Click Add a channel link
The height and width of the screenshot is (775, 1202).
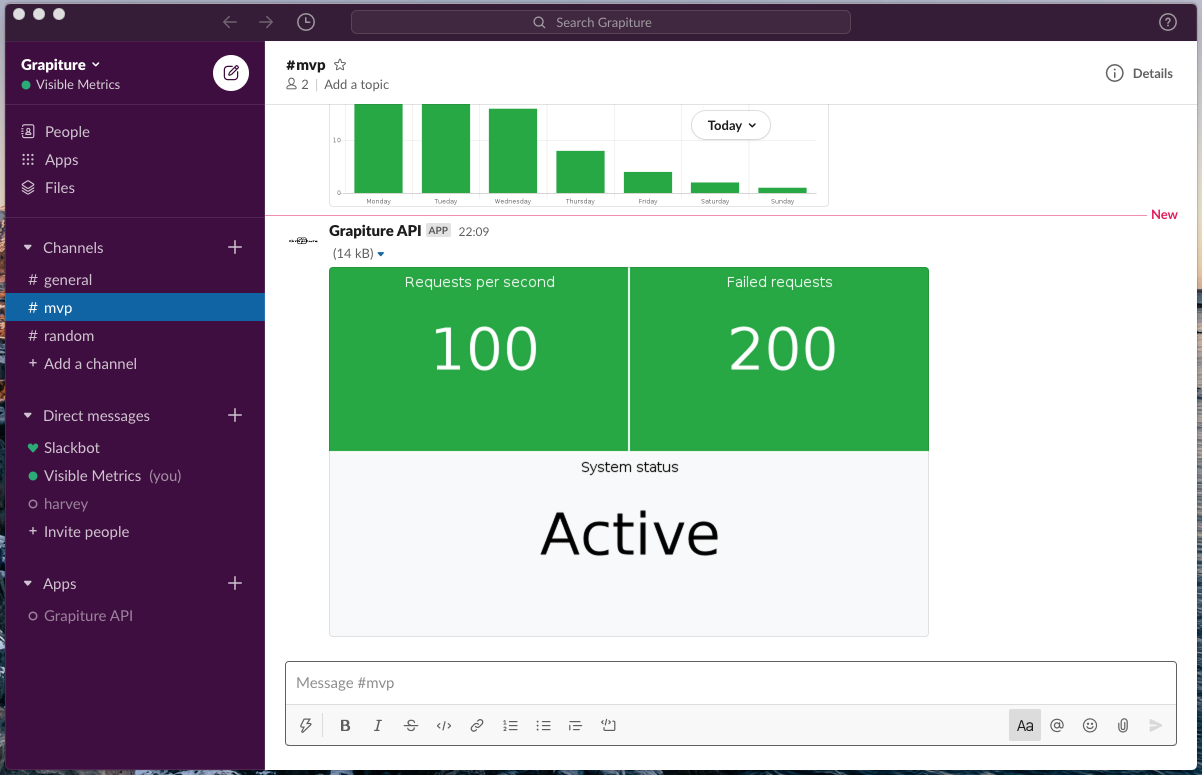point(90,364)
